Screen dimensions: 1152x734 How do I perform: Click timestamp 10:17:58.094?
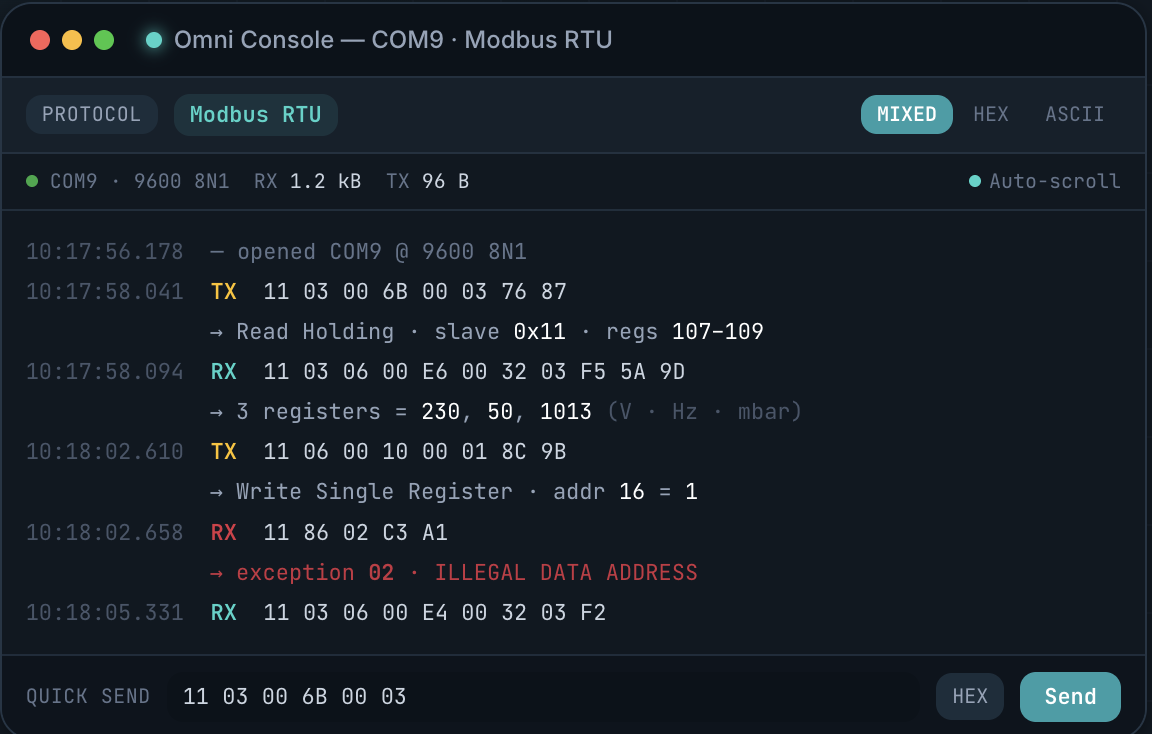[104, 372]
